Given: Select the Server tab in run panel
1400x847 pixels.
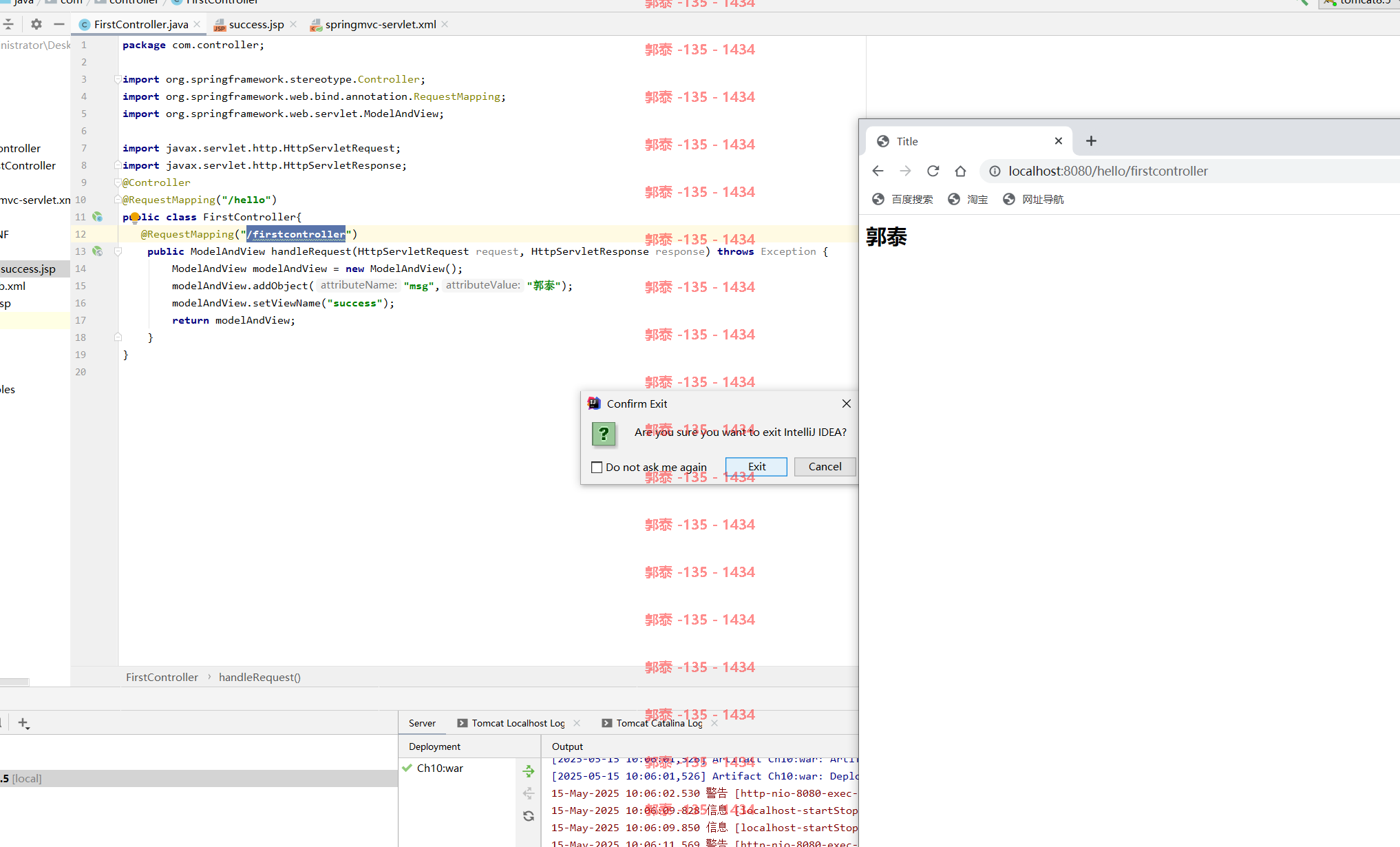Looking at the screenshot, I should (422, 723).
